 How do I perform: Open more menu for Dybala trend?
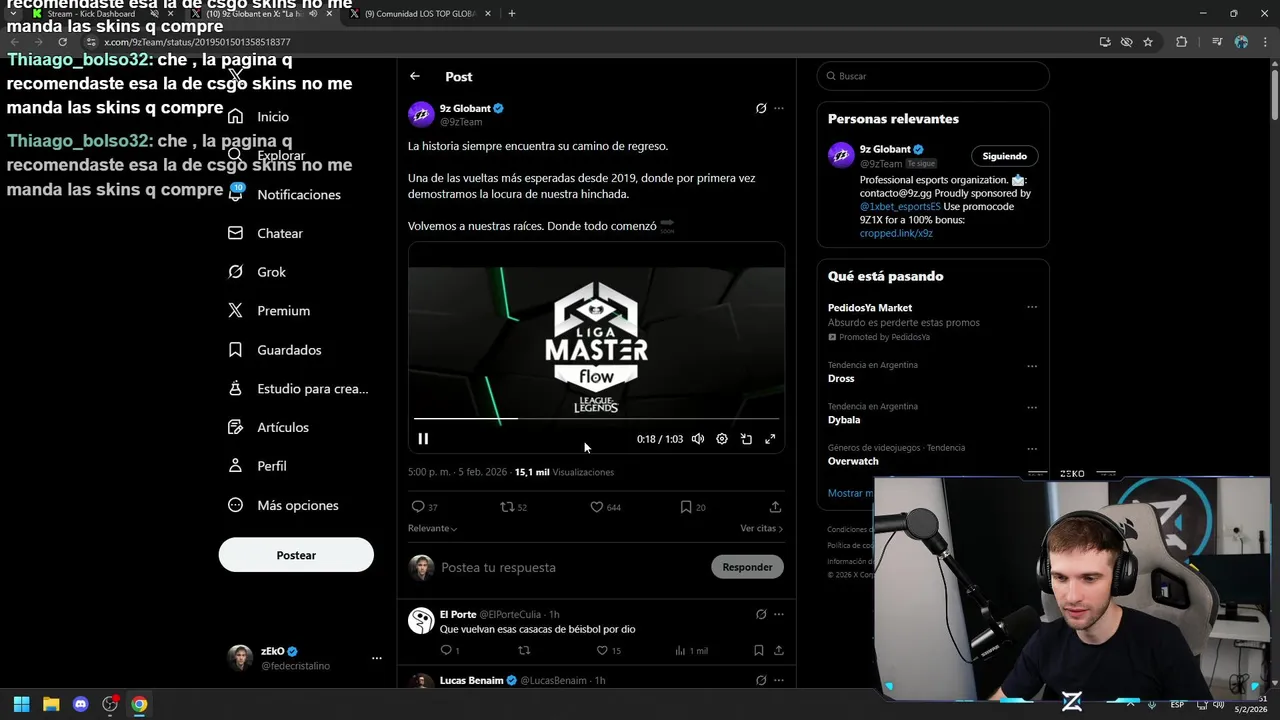coord(1032,408)
